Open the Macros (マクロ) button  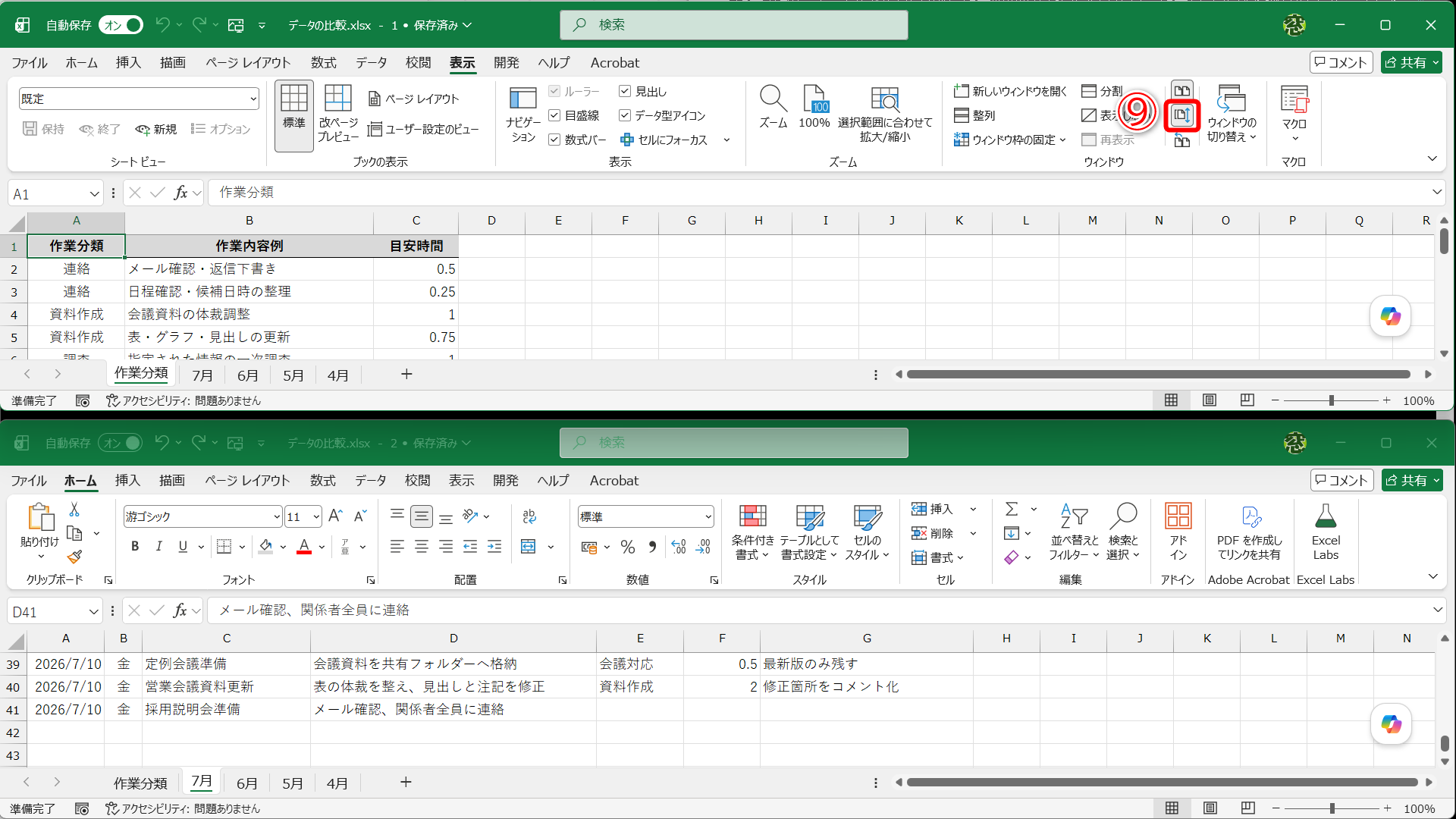click(x=1294, y=114)
